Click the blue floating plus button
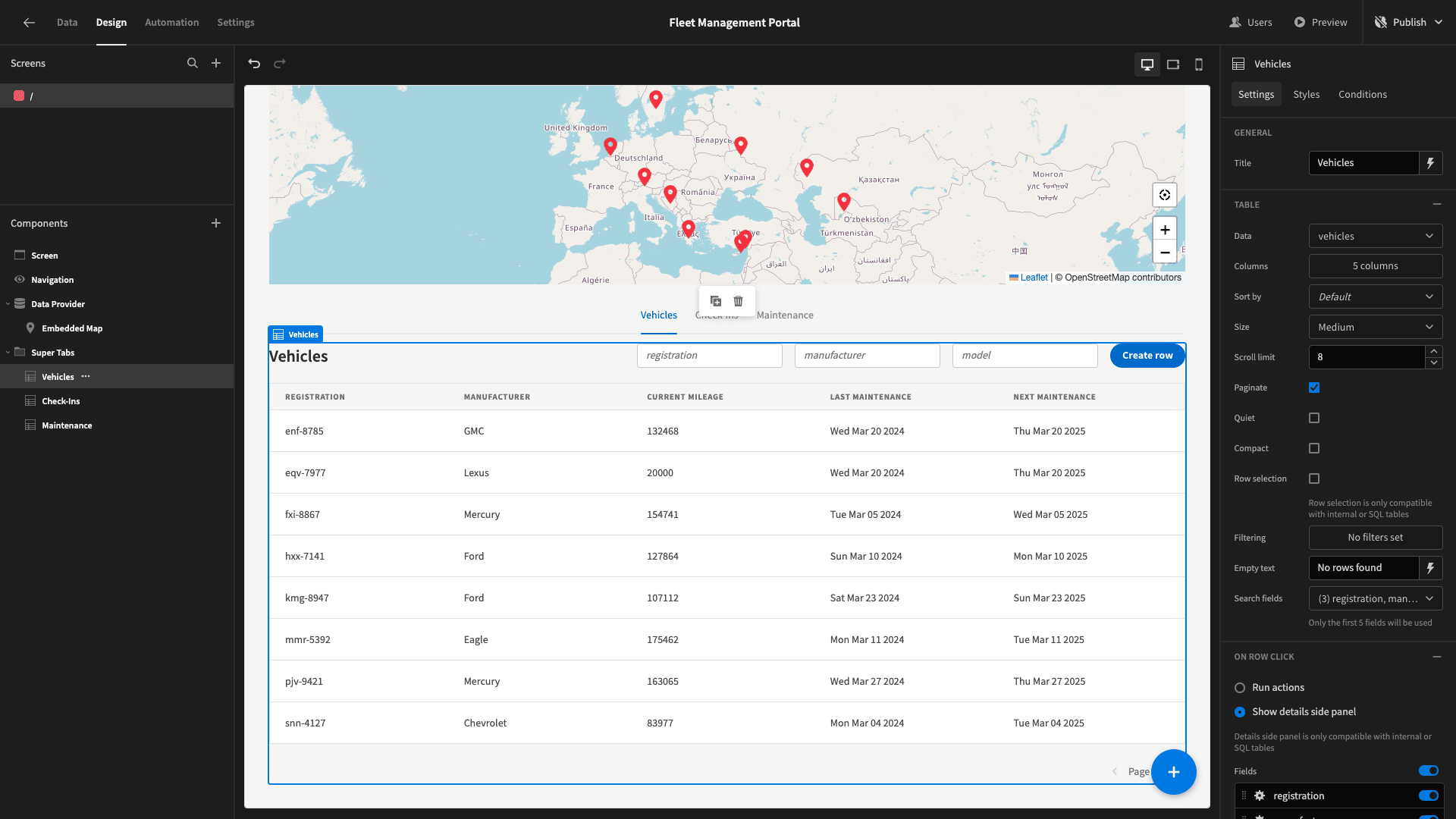1456x819 pixels. click(1174, 772)
